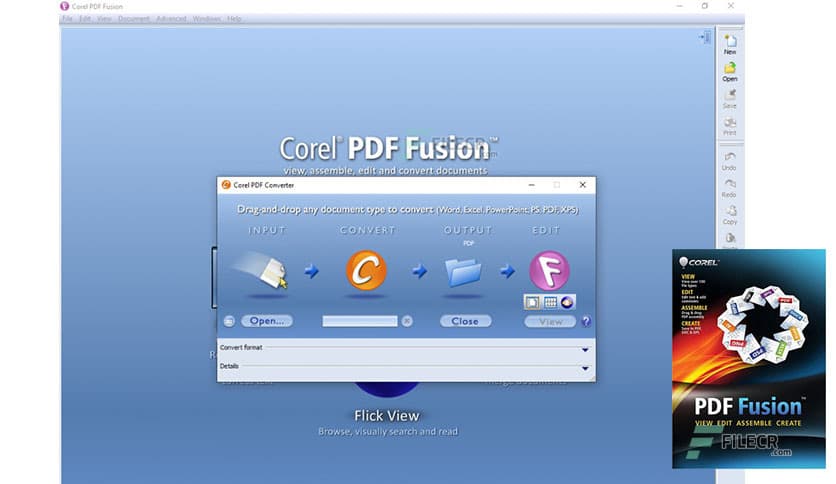Click the orange Convert 'C' icon
This screenshot has width=836, height=484.
(366, 270)
